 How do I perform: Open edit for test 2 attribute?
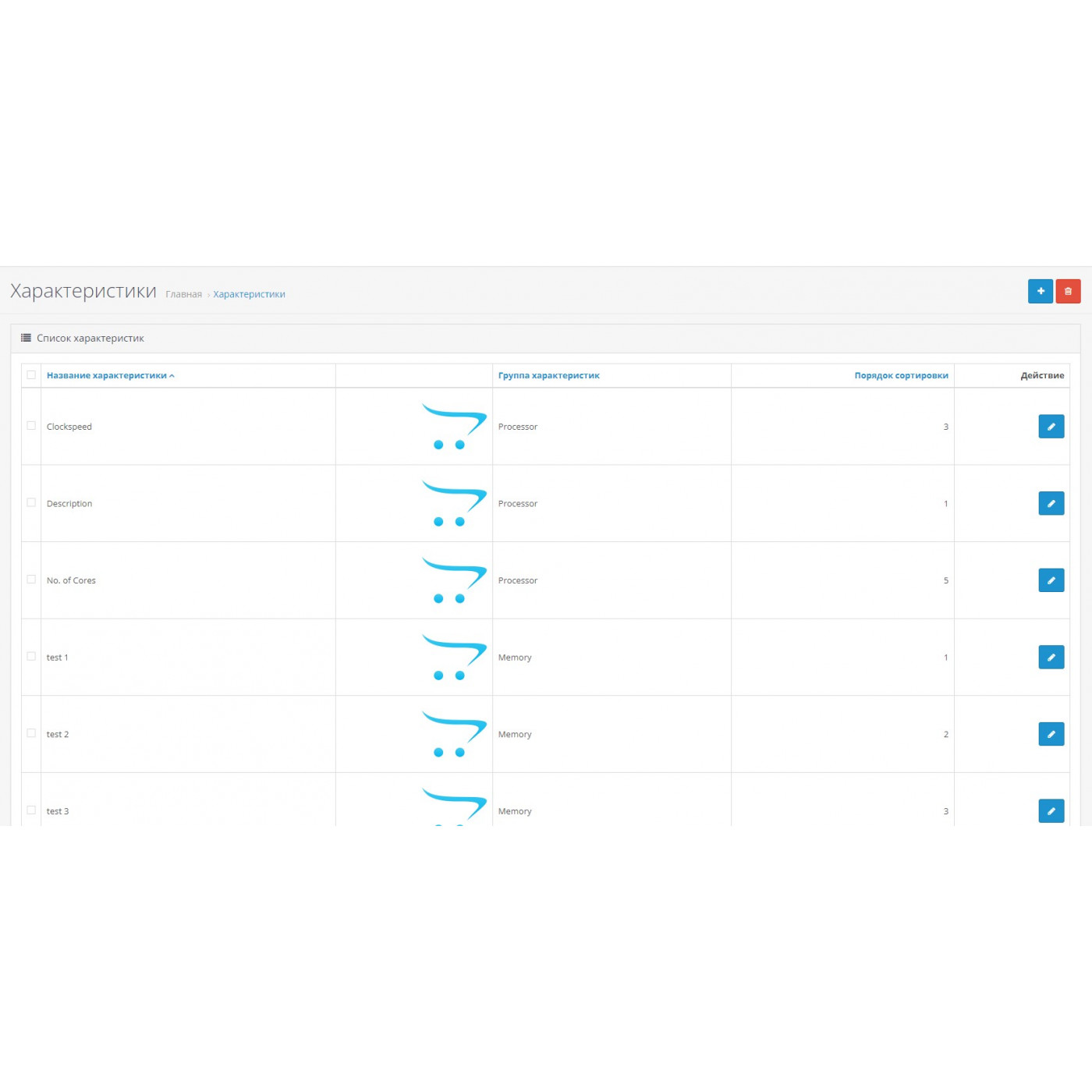(1051, 734)
